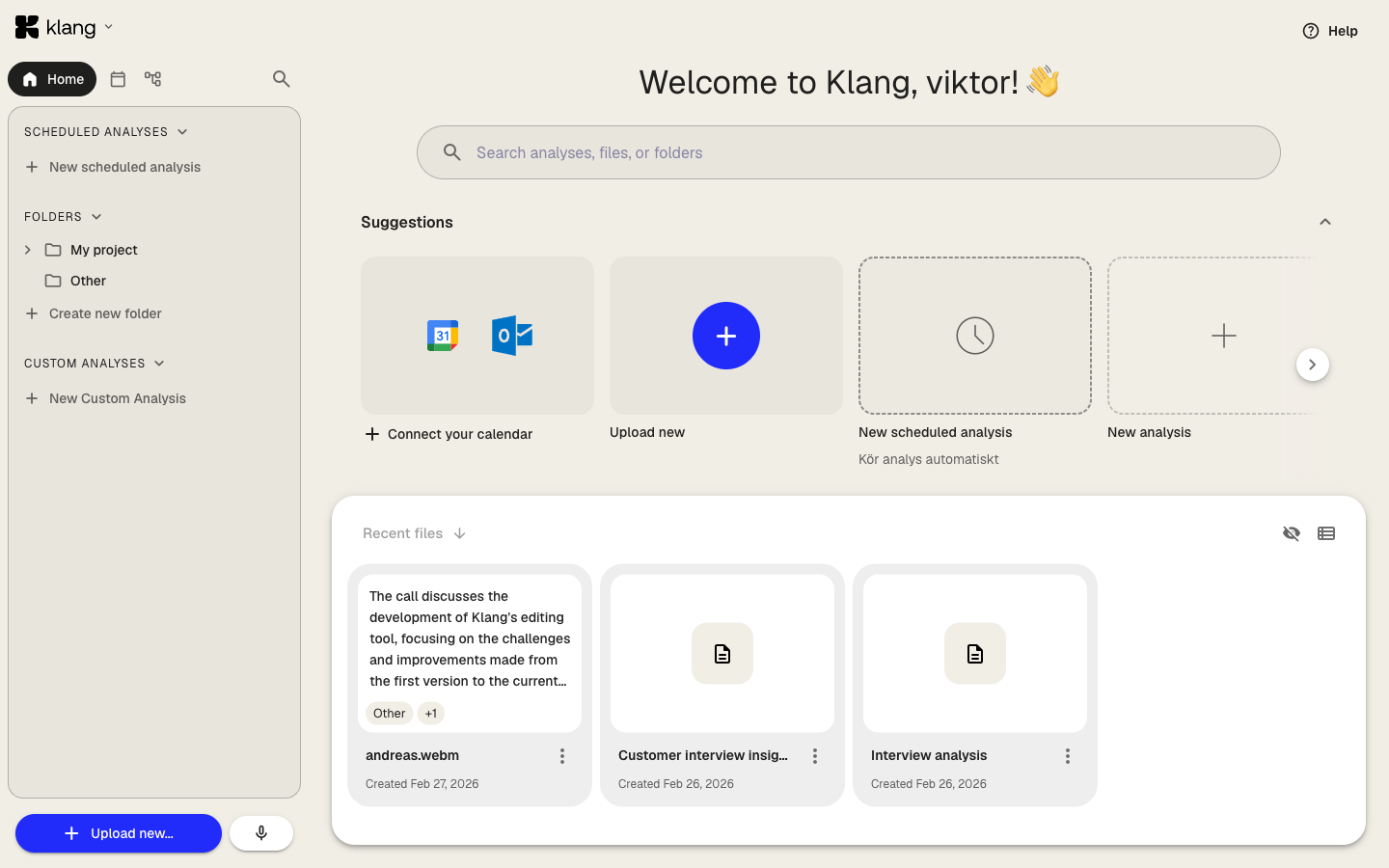Click the "New scheduled analysis" card label
The image size is (1389, 868).
[x=936, y=432]
